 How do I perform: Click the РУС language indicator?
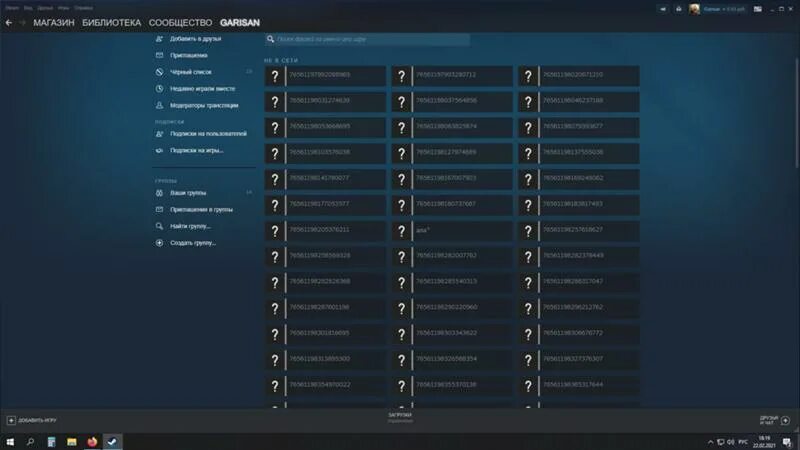(x=743, y=442)
